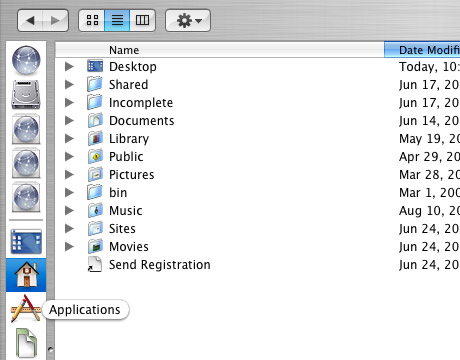
Task: Switch to column view
Action: click(142, 21)
